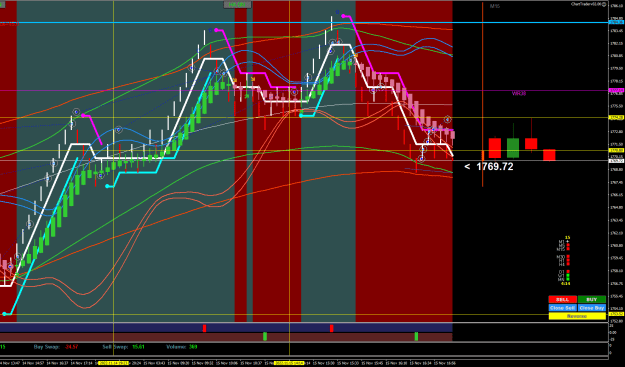Click the Close Buy button
The height and width of the screenshot is (367, 625).
click(x=592, y=308)
